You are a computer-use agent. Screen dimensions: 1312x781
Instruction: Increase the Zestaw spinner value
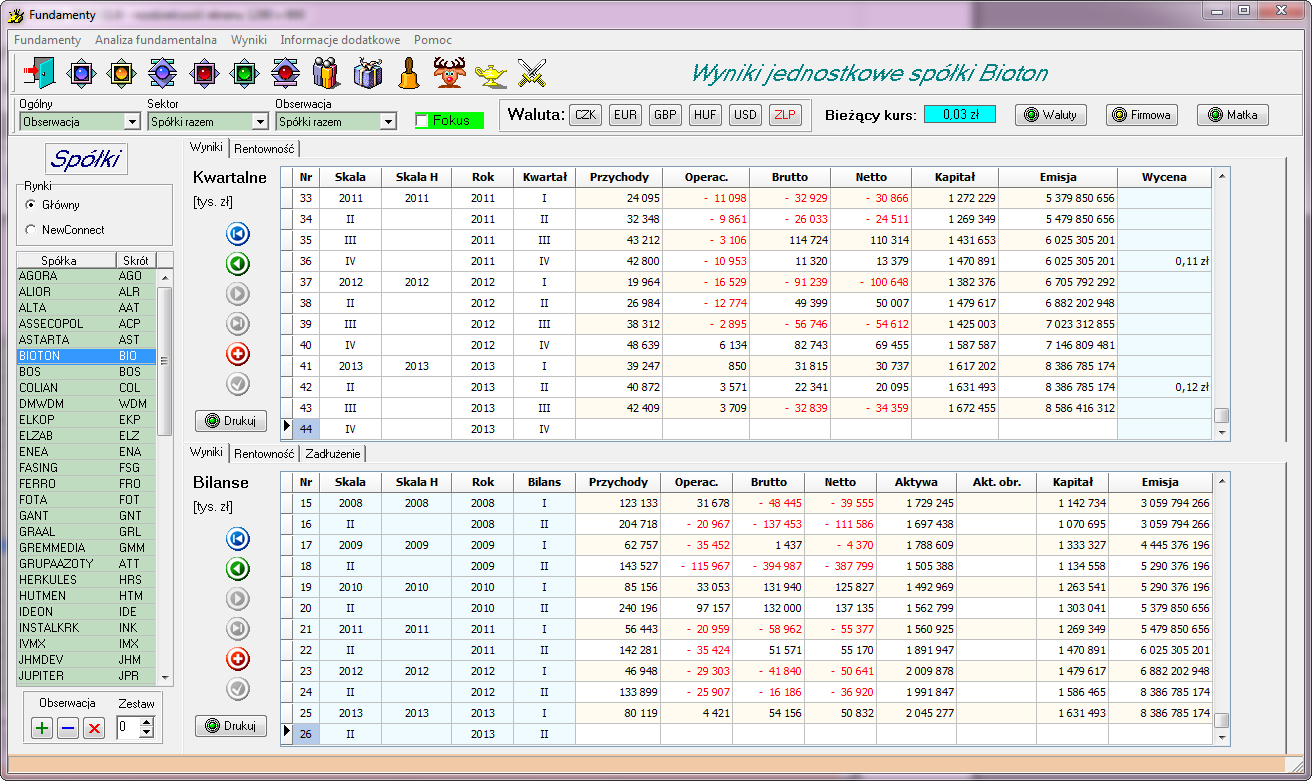(147, 723)
